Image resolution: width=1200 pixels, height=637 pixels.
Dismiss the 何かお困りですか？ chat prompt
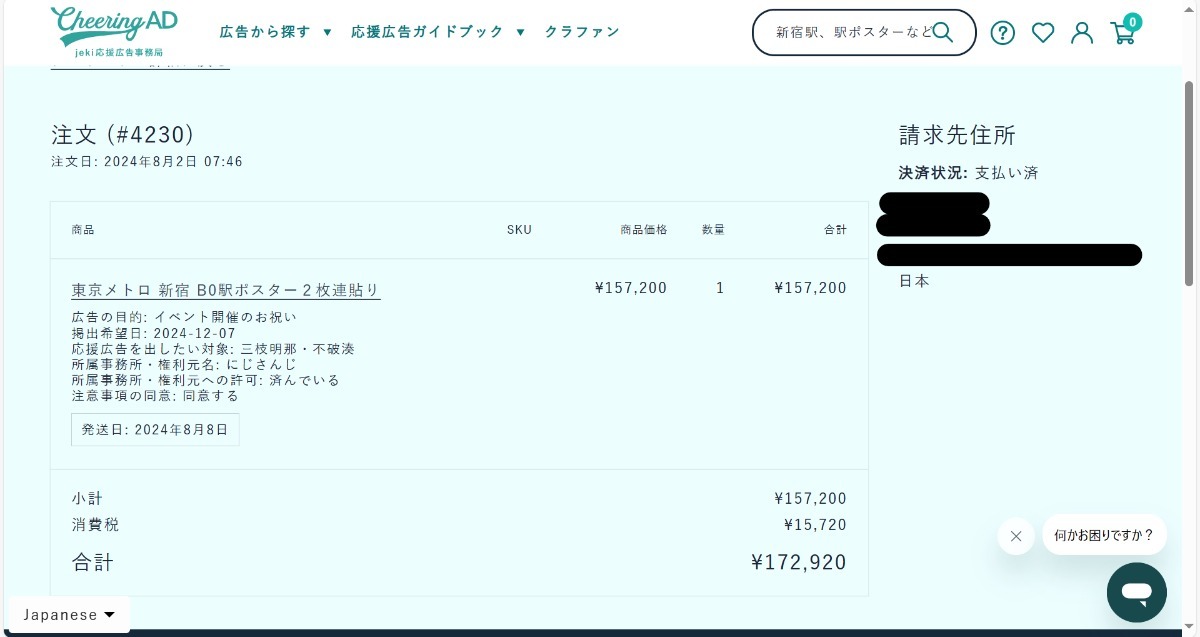(1016, 536)
